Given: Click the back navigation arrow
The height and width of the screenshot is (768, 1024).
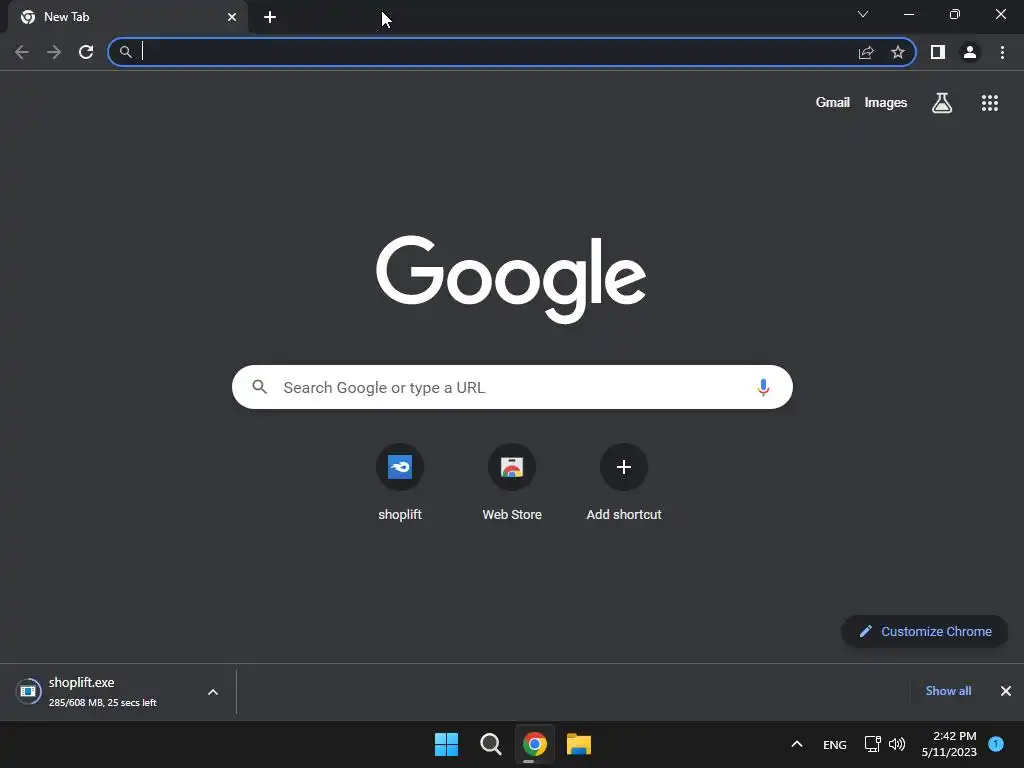Looking at the screenshot, I should click(22, 52).
